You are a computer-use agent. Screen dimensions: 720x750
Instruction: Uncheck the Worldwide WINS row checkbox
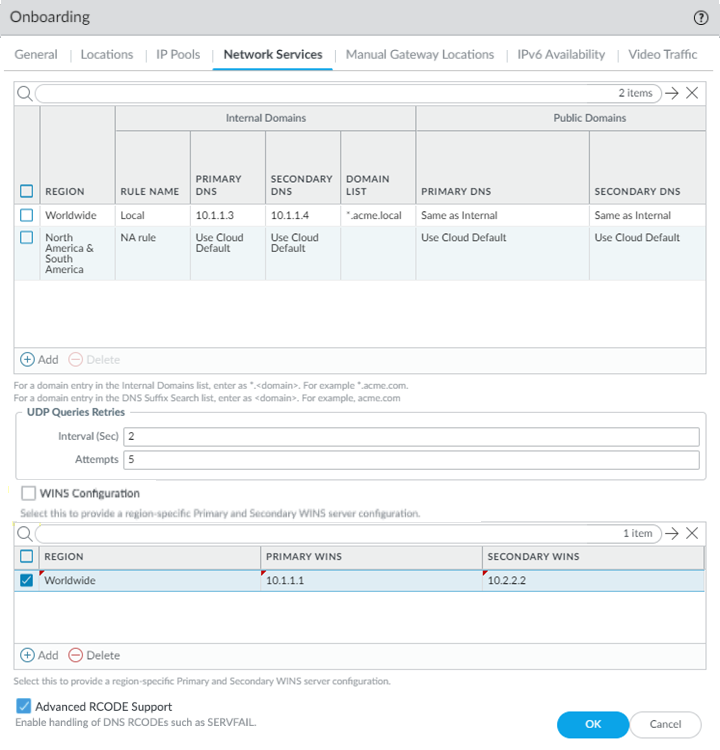(x=27, y=580)
